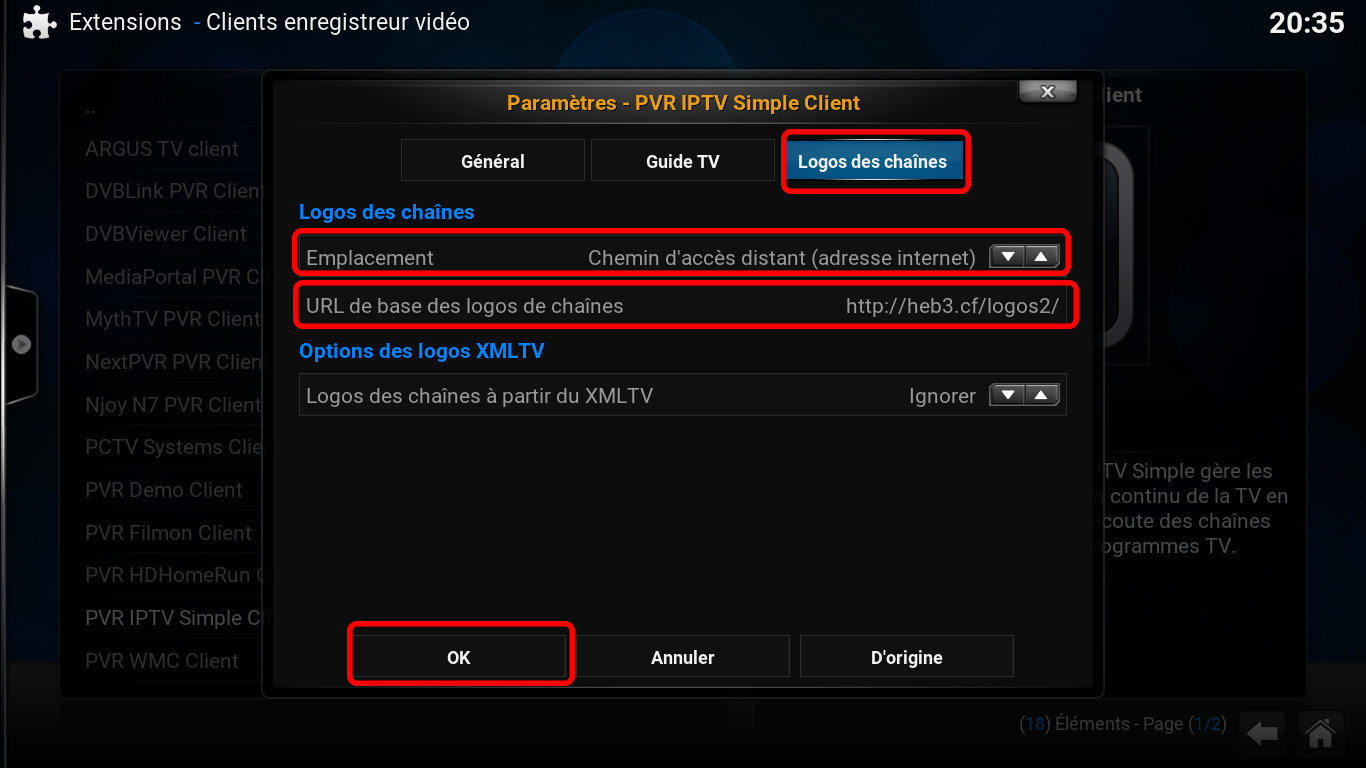Click the 'Ignorer' value text
Screen dimensions: 1366x768
[942, 396]
